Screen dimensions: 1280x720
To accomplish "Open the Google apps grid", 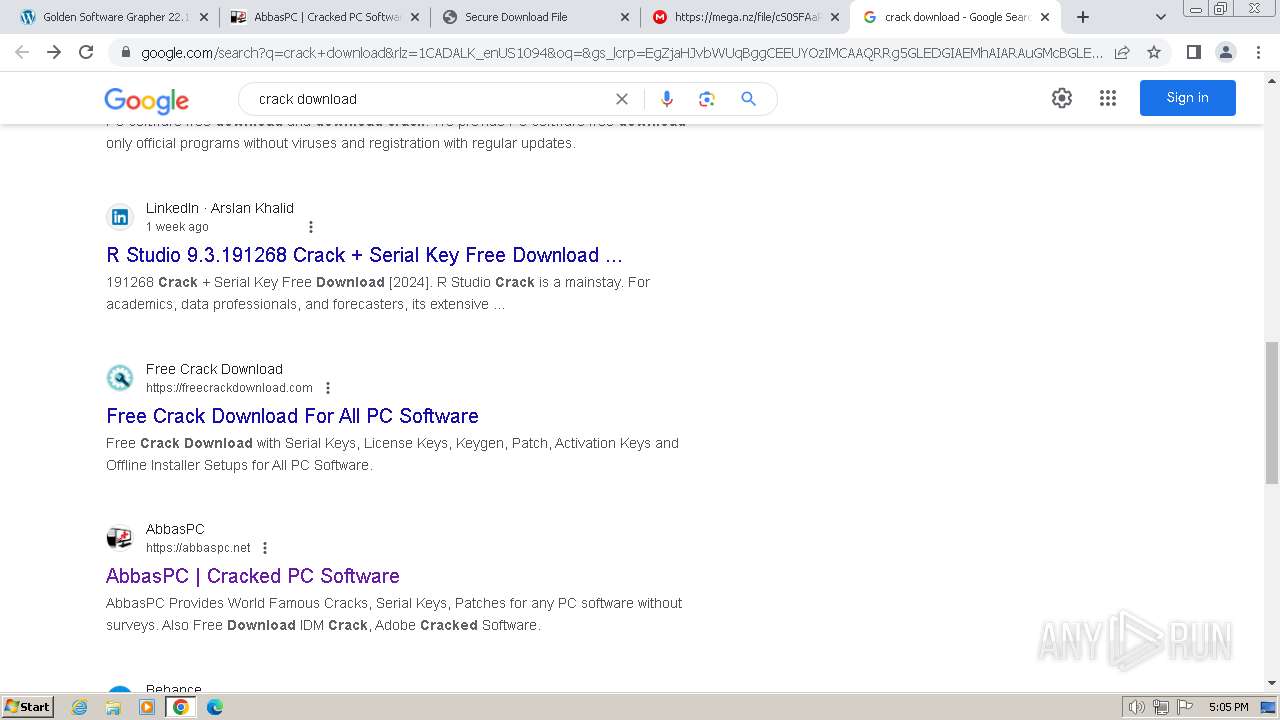I will pos(1108,98).
